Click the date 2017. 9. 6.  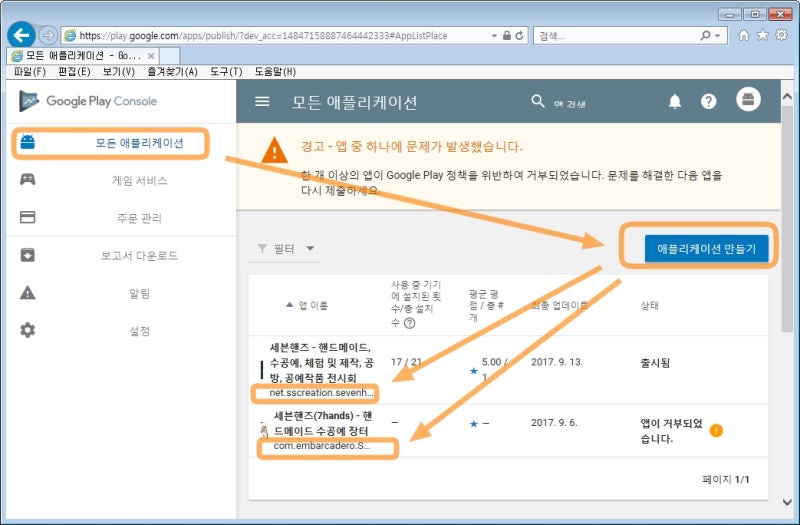click(x=554, y=422)
